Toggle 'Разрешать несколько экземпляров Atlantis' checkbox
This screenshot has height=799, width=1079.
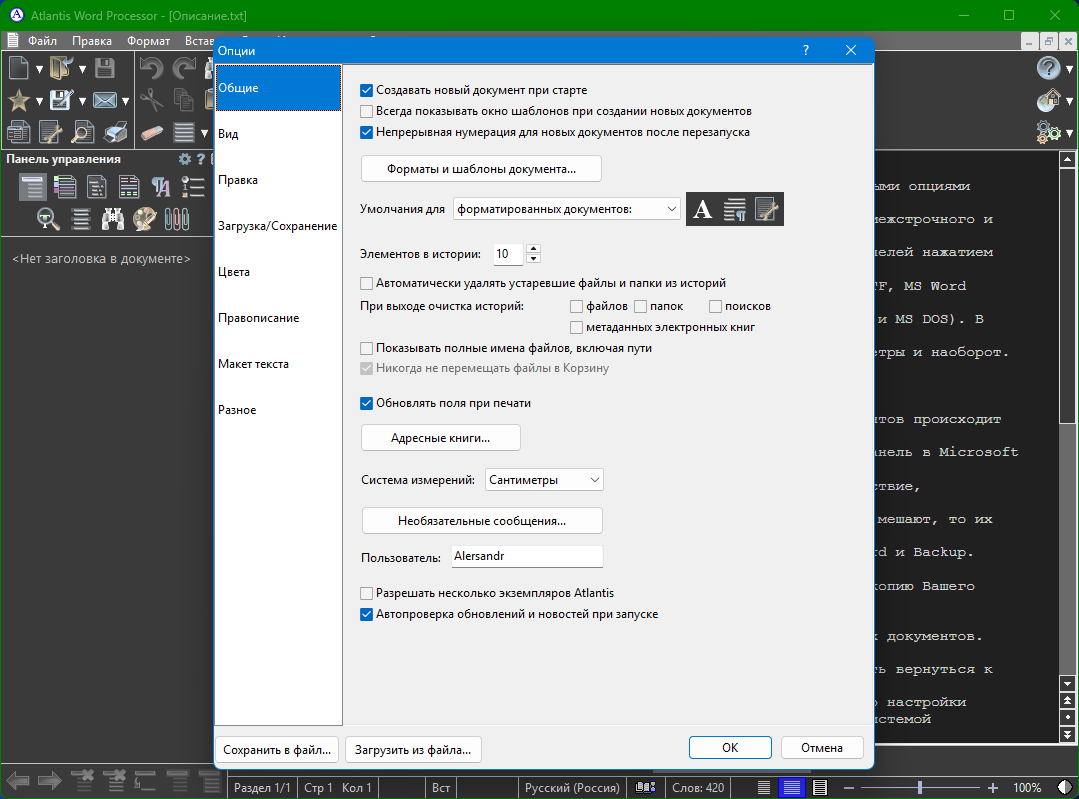(367, 593)
